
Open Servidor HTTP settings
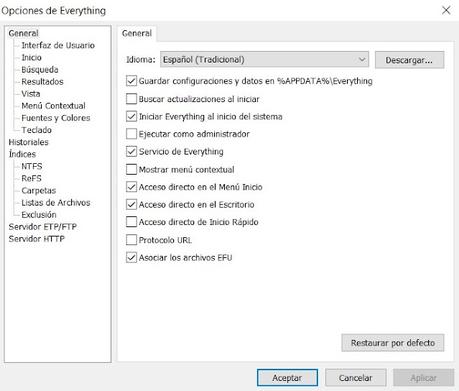point(36,239)
